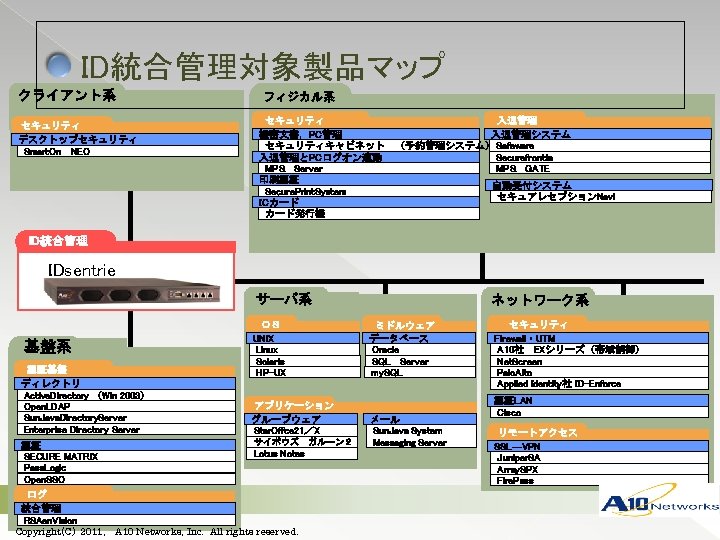Select the MPS GATE row
720x540 pixels.
(600, 169)
